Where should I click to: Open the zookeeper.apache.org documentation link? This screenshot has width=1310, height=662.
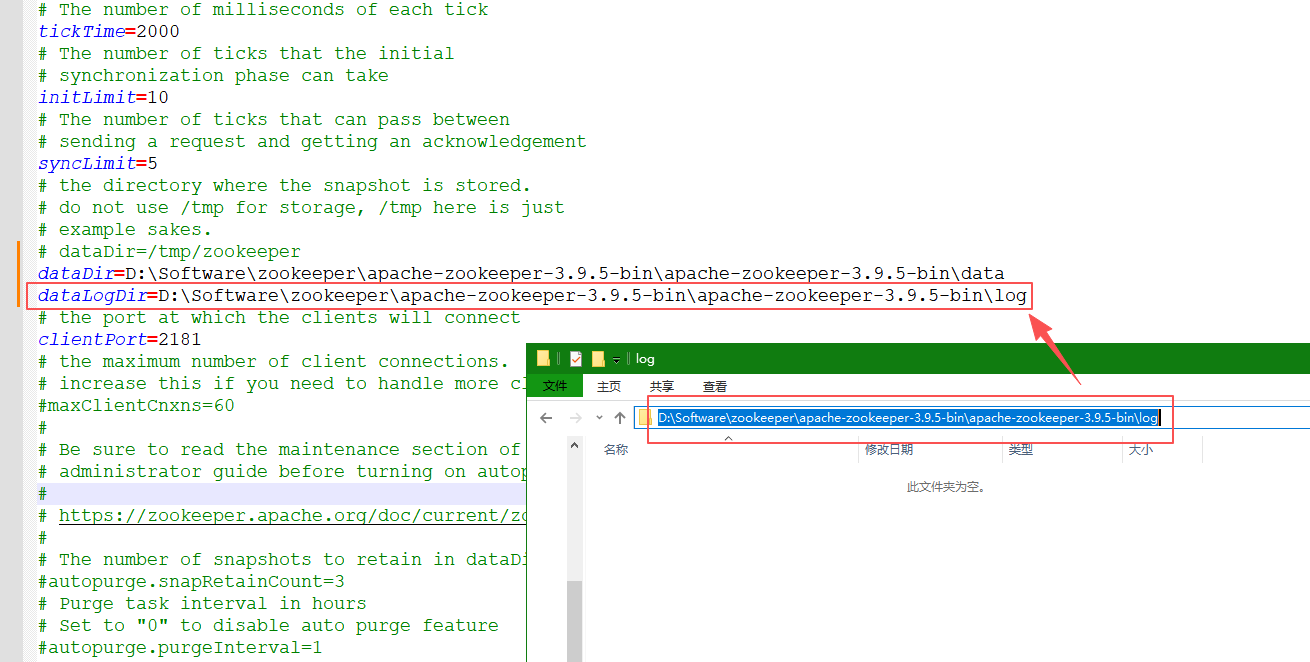pos(292,515)
